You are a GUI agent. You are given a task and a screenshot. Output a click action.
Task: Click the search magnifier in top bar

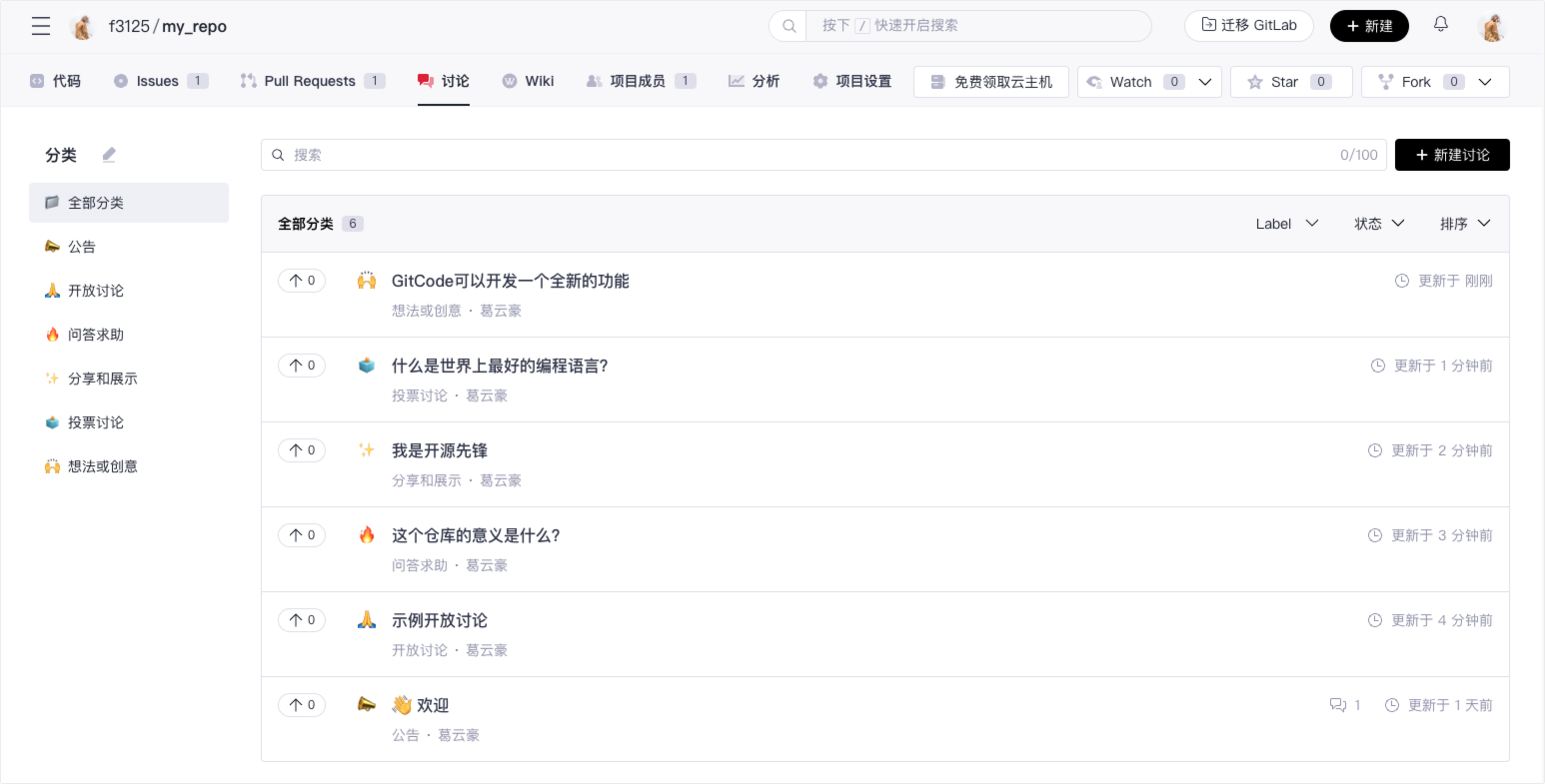point(788,26)
